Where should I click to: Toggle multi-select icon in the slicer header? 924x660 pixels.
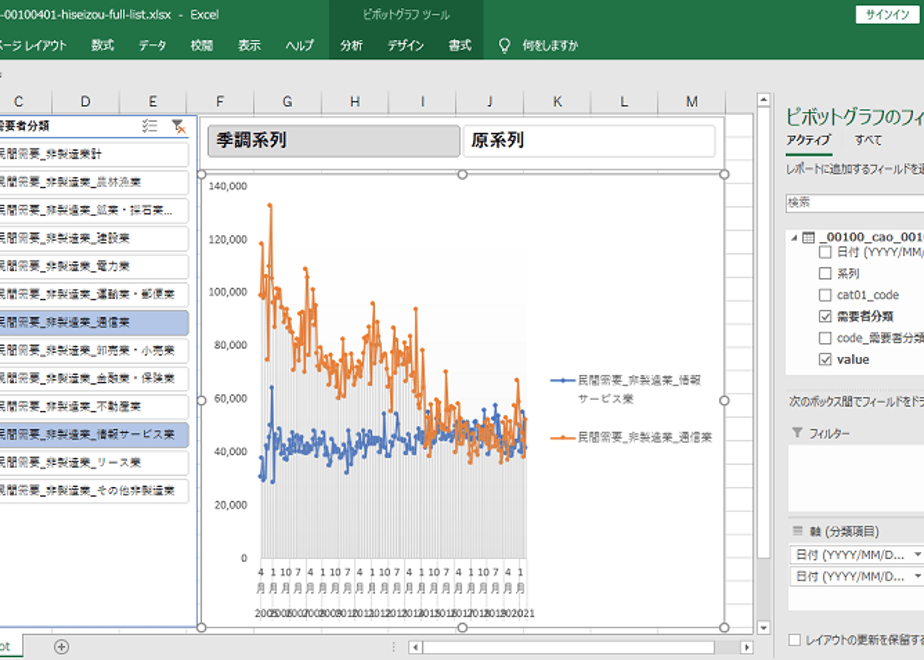[150, 126]
